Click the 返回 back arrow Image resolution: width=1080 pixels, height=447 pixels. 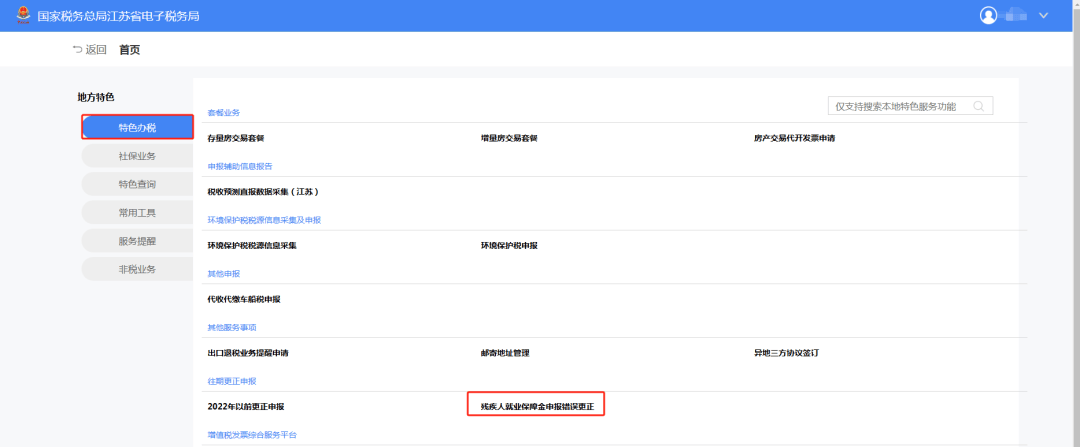78,50
